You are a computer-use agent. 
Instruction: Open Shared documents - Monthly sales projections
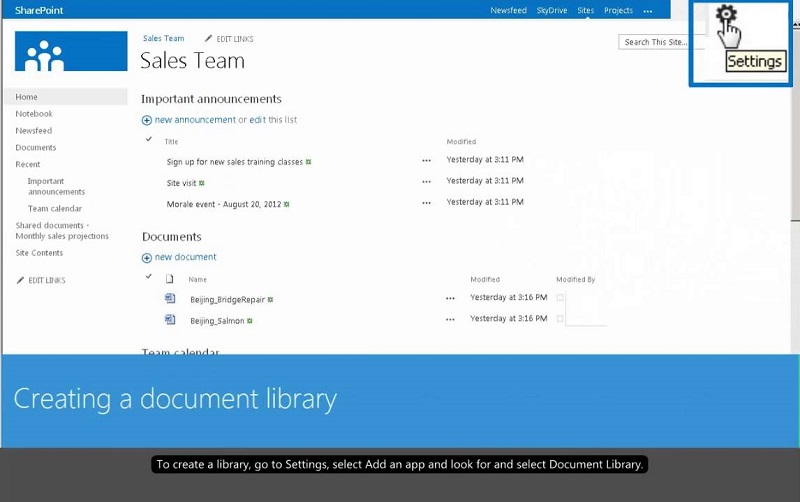[62, 231]
